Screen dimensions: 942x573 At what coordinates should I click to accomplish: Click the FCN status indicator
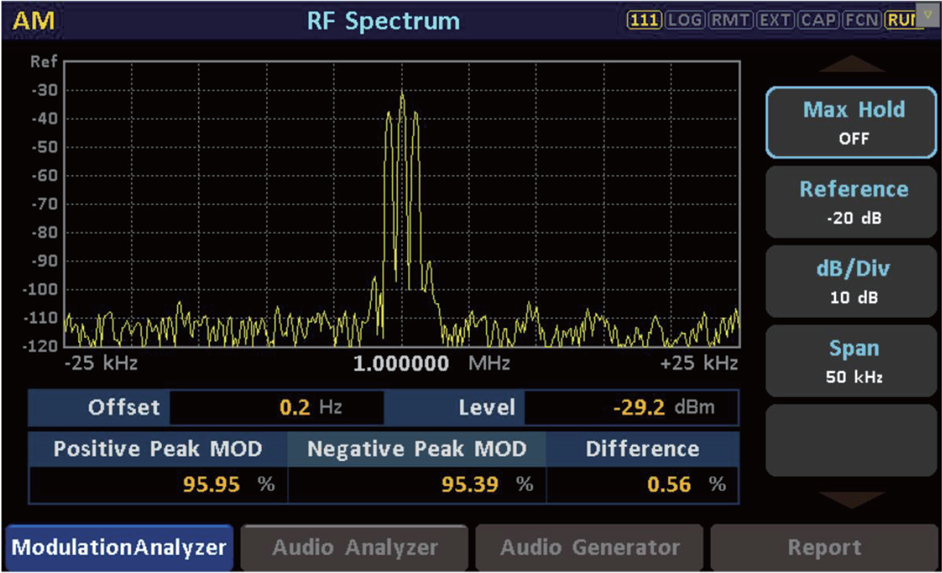(861, 20)
